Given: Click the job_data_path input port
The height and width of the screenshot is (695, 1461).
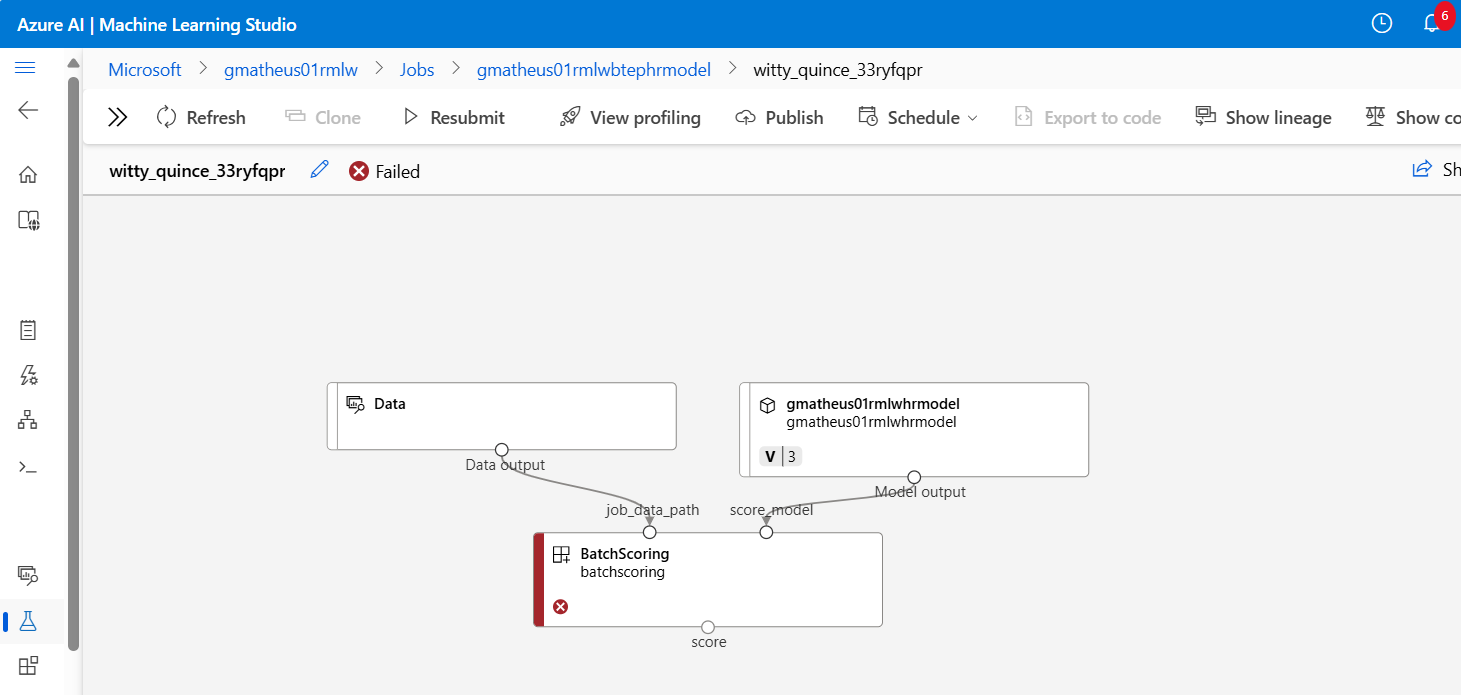Looking at the screenshot, I should point(650,532).
